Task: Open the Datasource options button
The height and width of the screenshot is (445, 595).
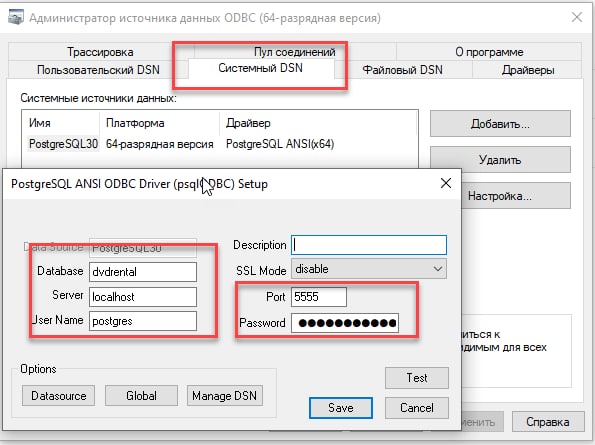Action: (58, 396)
